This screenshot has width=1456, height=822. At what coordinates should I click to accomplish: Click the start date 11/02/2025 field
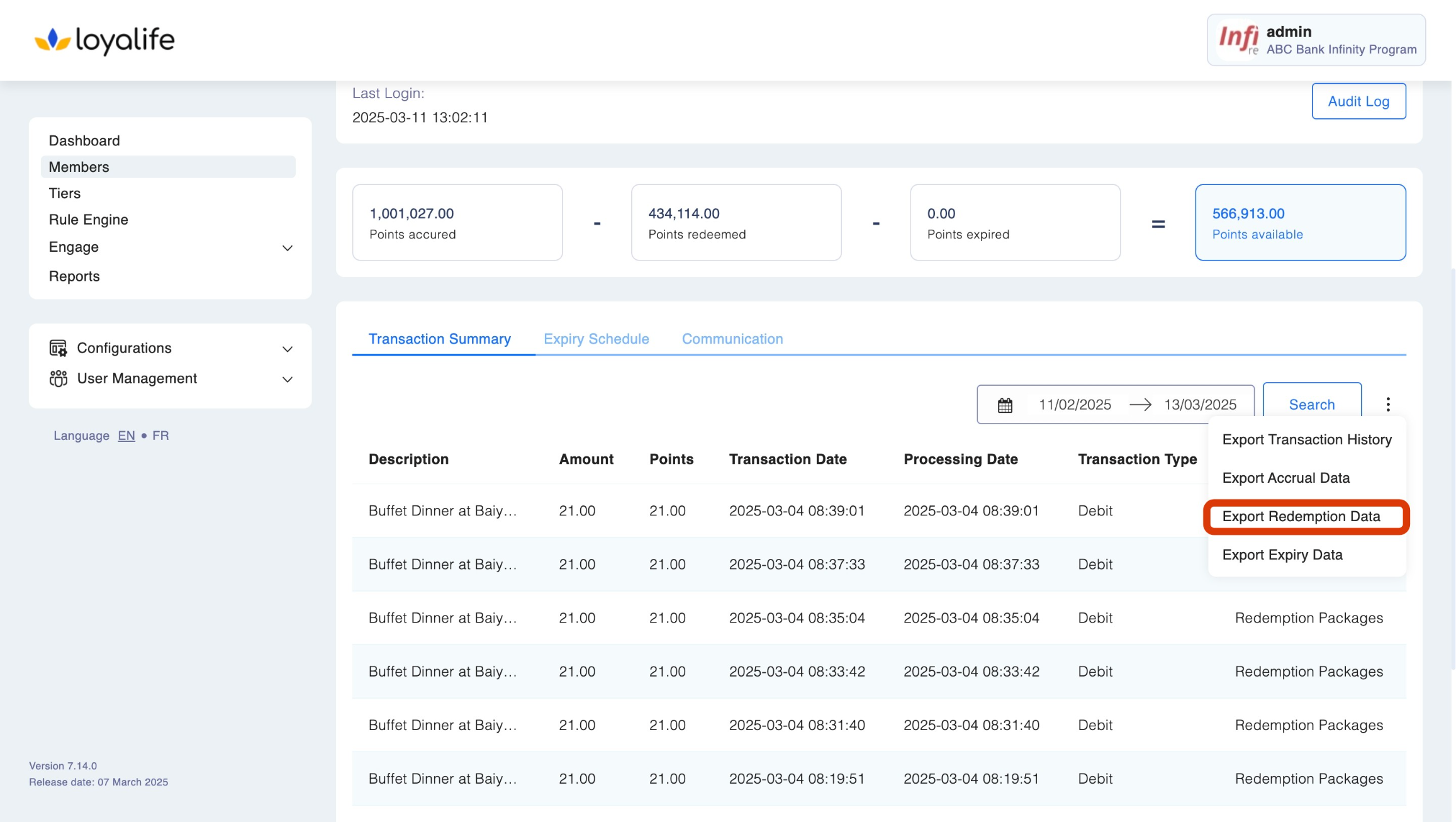(x=1074, y=405)
